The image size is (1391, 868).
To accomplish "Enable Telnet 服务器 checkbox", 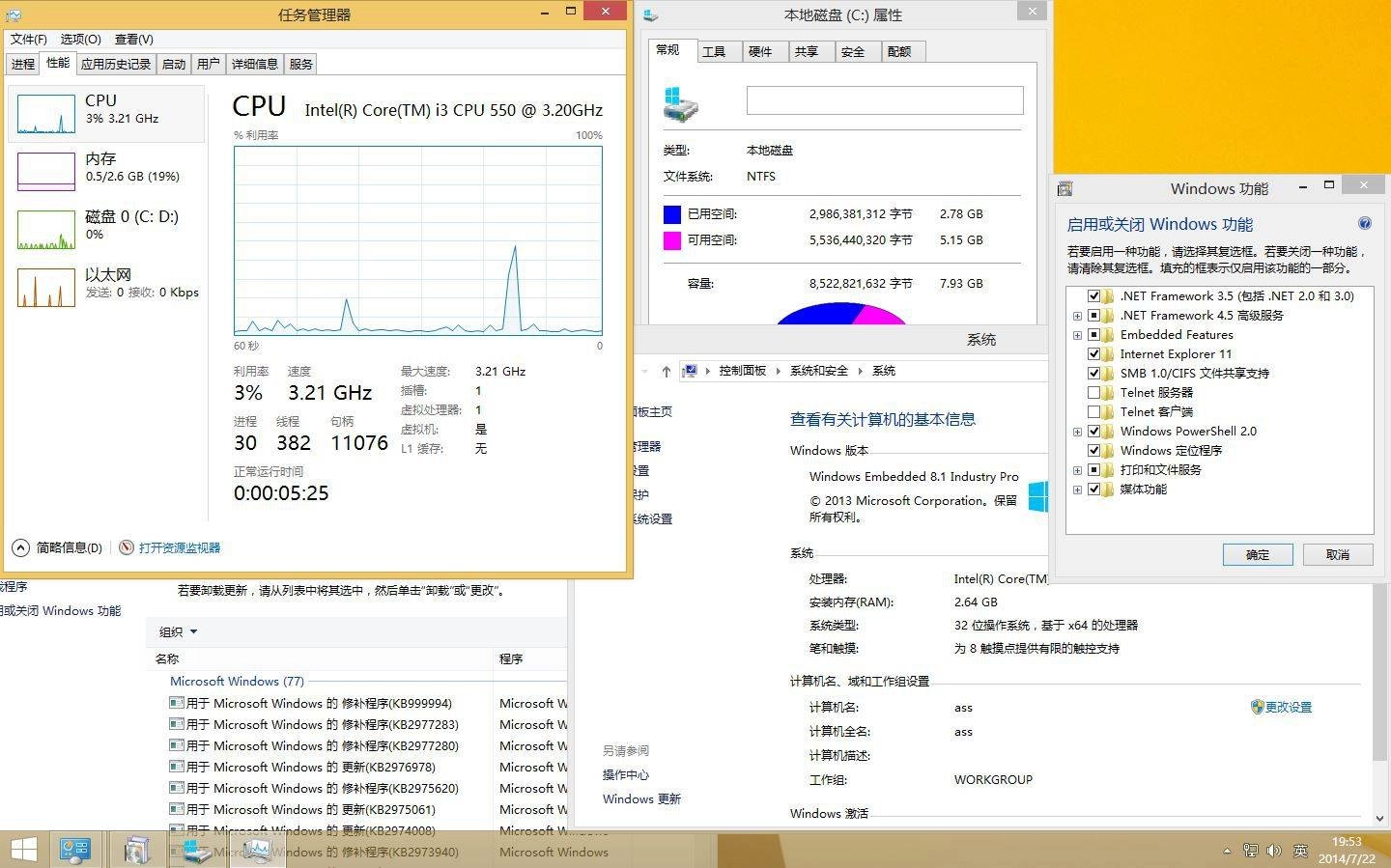I will tap(1094, 393).
